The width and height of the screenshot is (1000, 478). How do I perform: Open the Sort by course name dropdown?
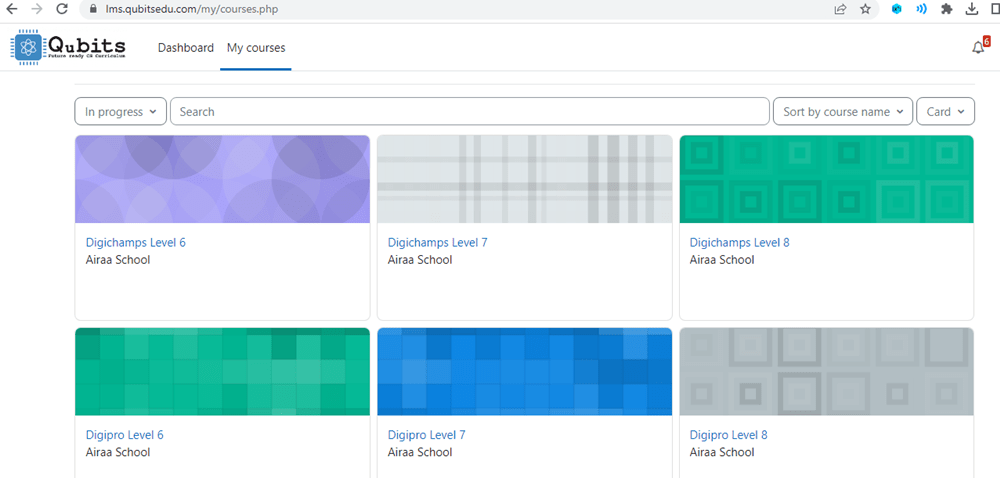(842, 112)
